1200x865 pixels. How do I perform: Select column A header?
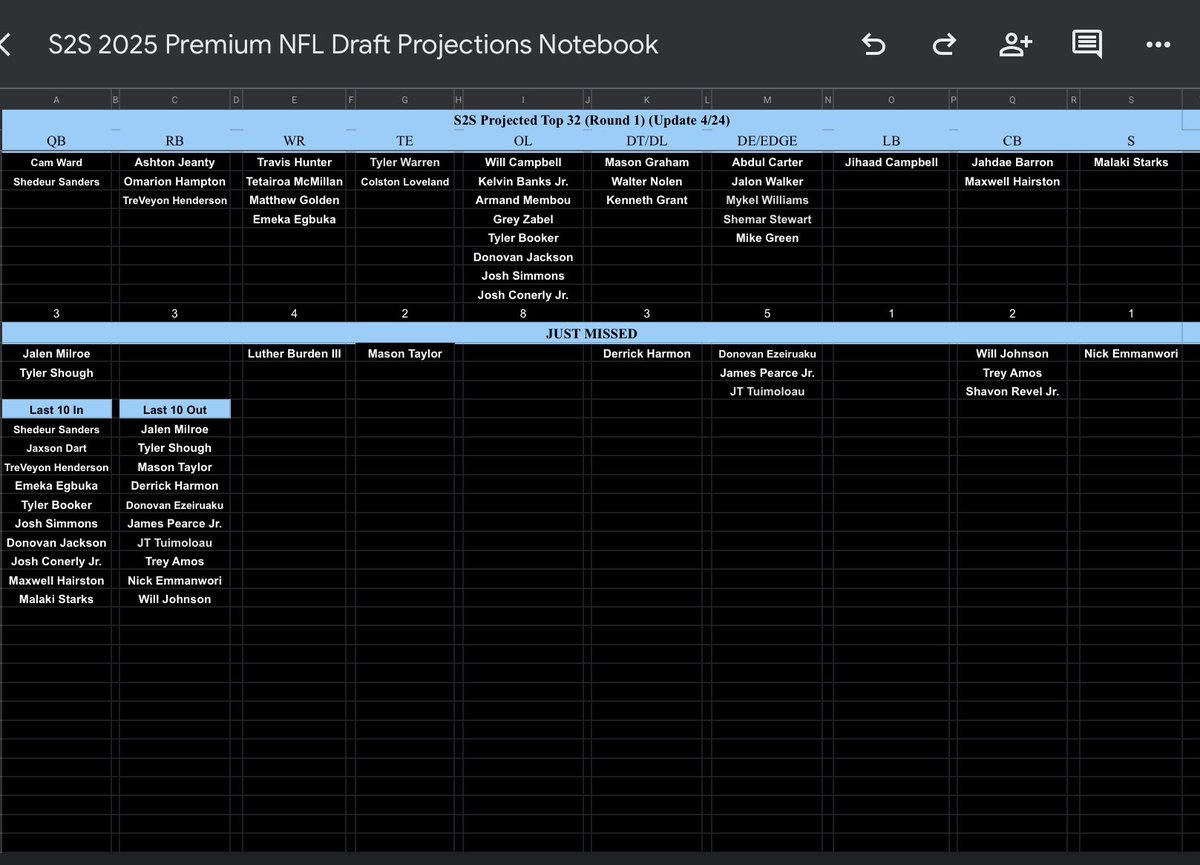pos(56,99)
